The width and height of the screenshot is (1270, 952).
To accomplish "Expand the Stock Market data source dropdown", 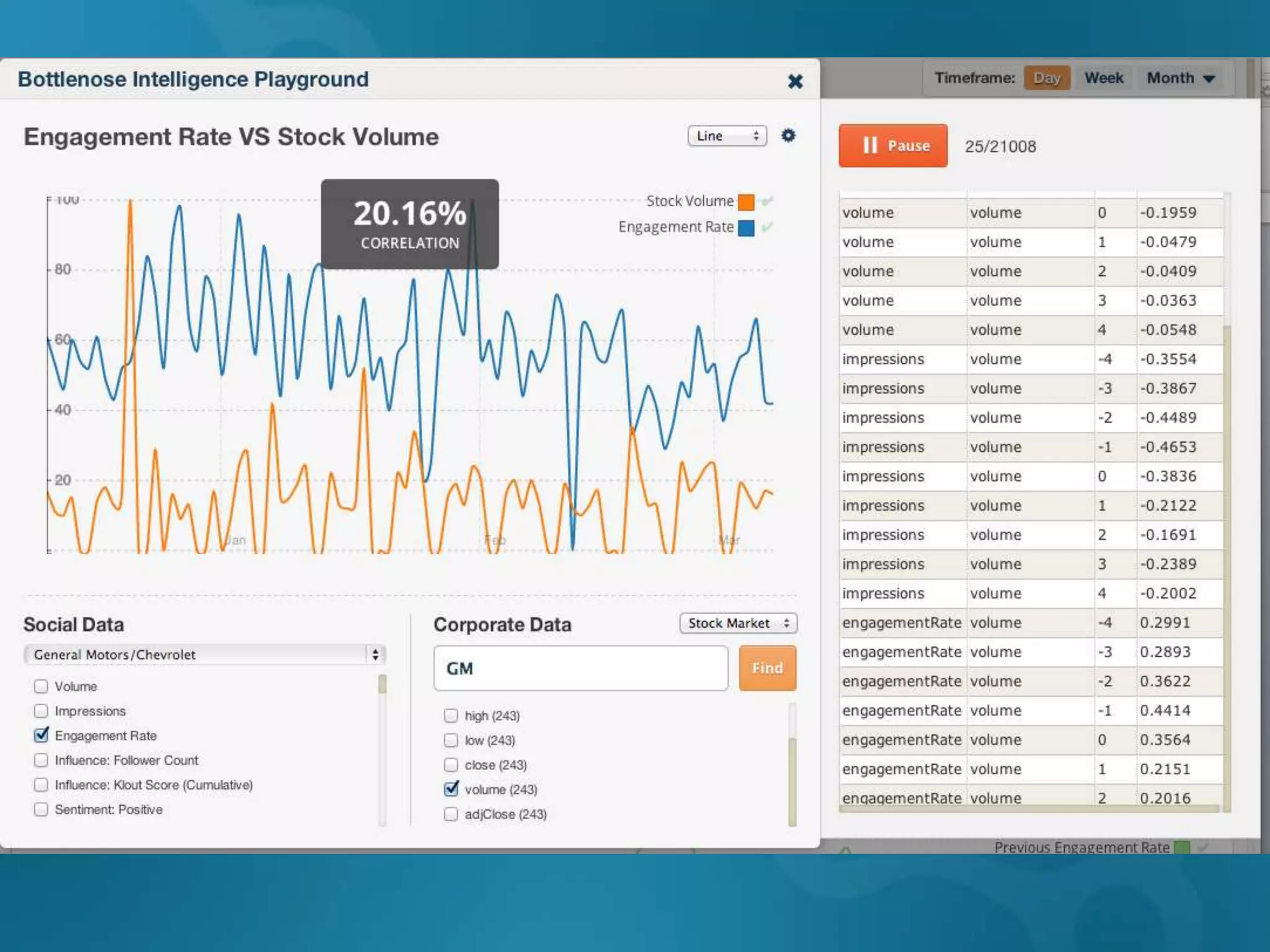I will point(738,623).
